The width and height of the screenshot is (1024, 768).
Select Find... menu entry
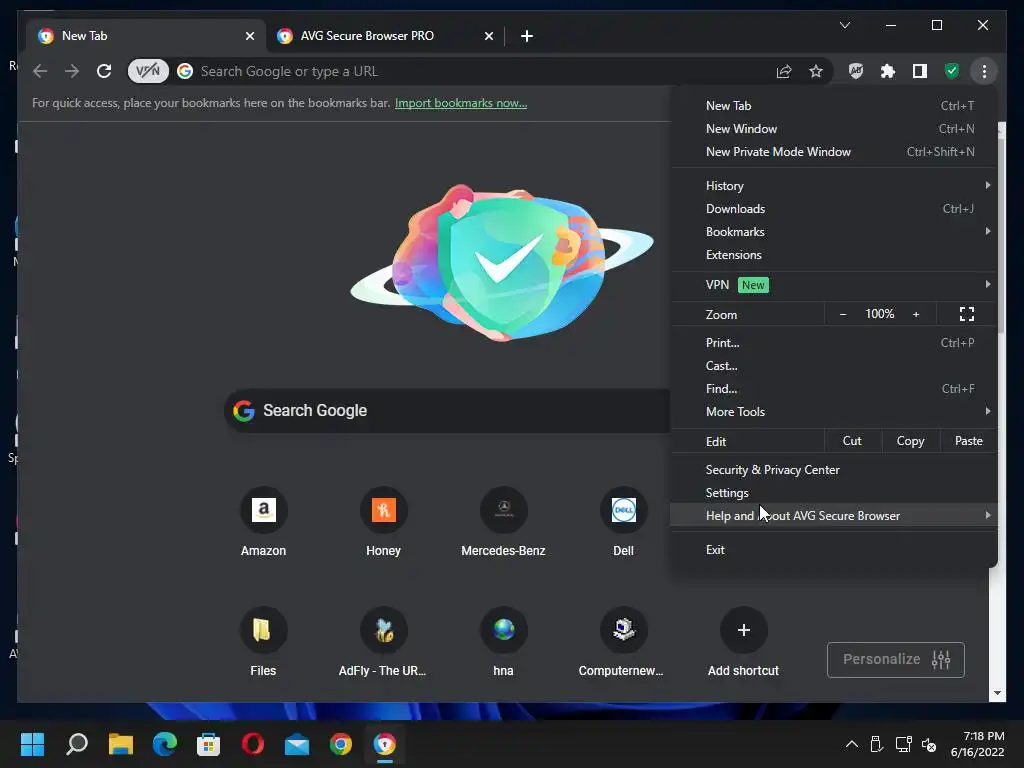coord(834,389)
